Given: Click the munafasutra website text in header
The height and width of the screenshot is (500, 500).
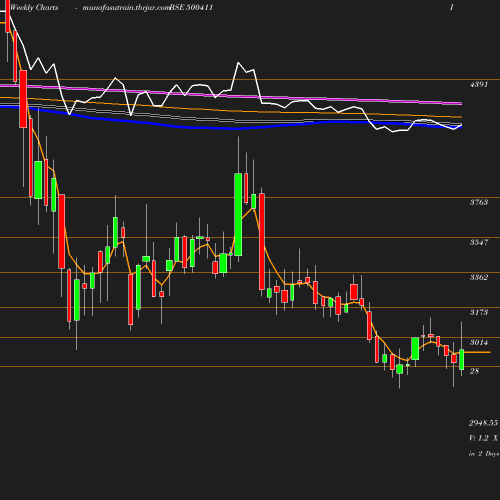Looking at the screenshot, I should pos(126,8).
